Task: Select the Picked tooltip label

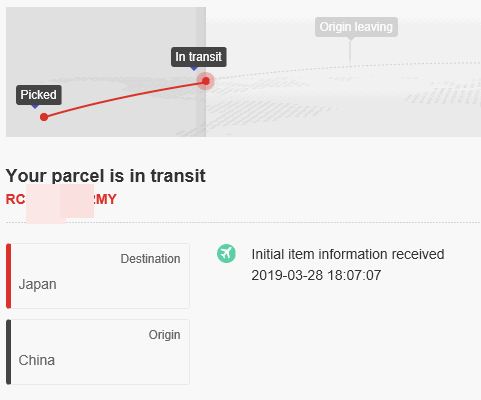Action: 39,95
